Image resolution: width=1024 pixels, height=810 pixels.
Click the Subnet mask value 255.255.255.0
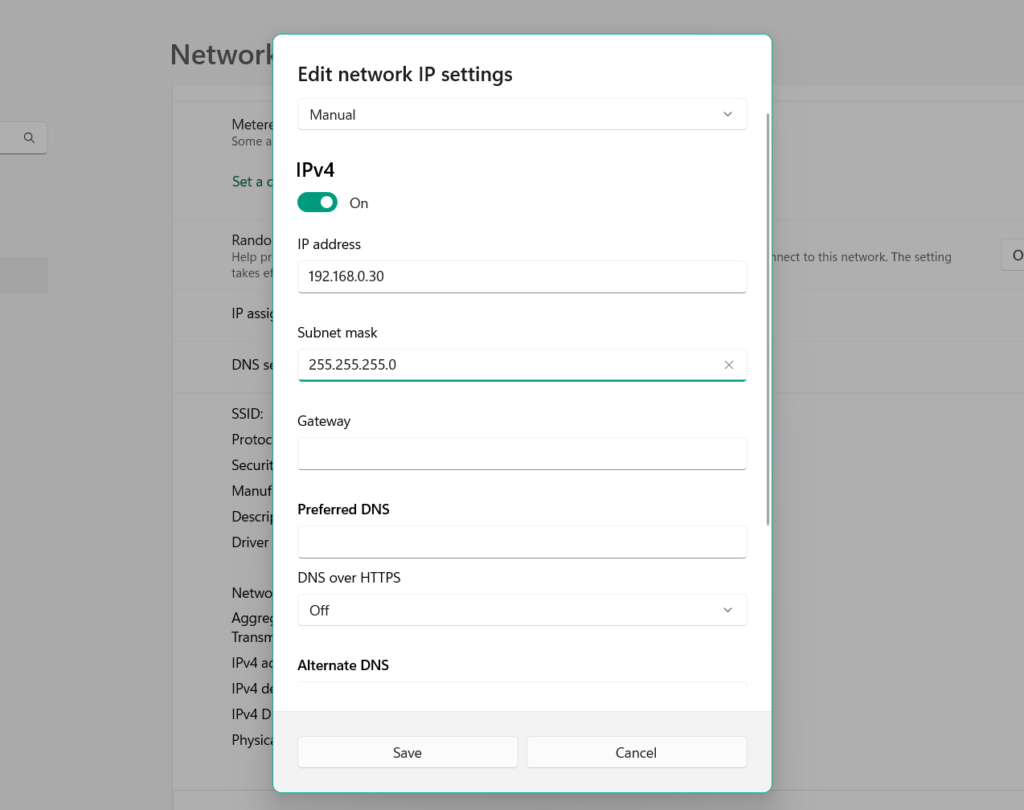click(353, 365)
